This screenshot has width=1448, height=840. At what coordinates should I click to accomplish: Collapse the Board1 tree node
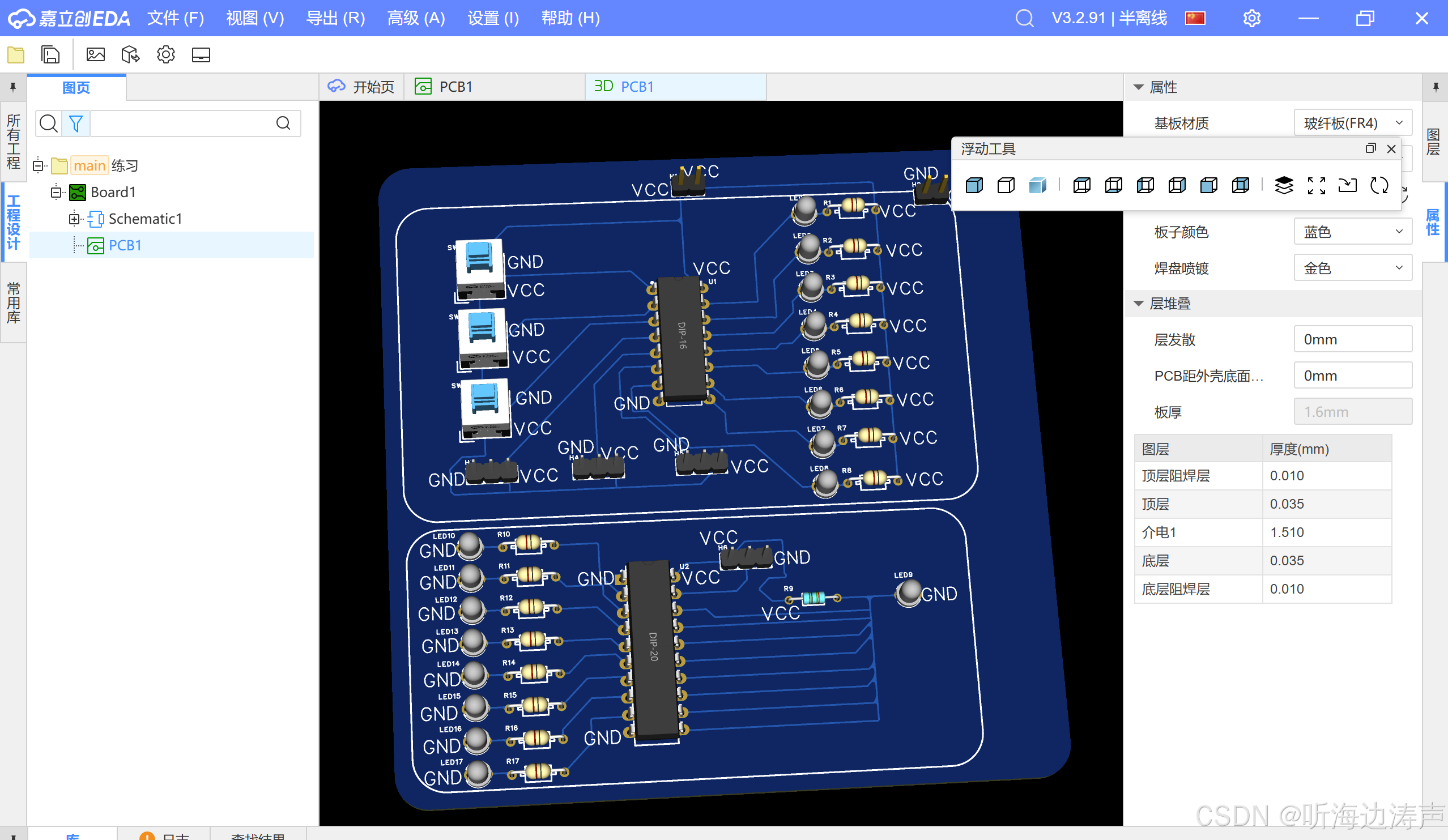pos(56,193)
